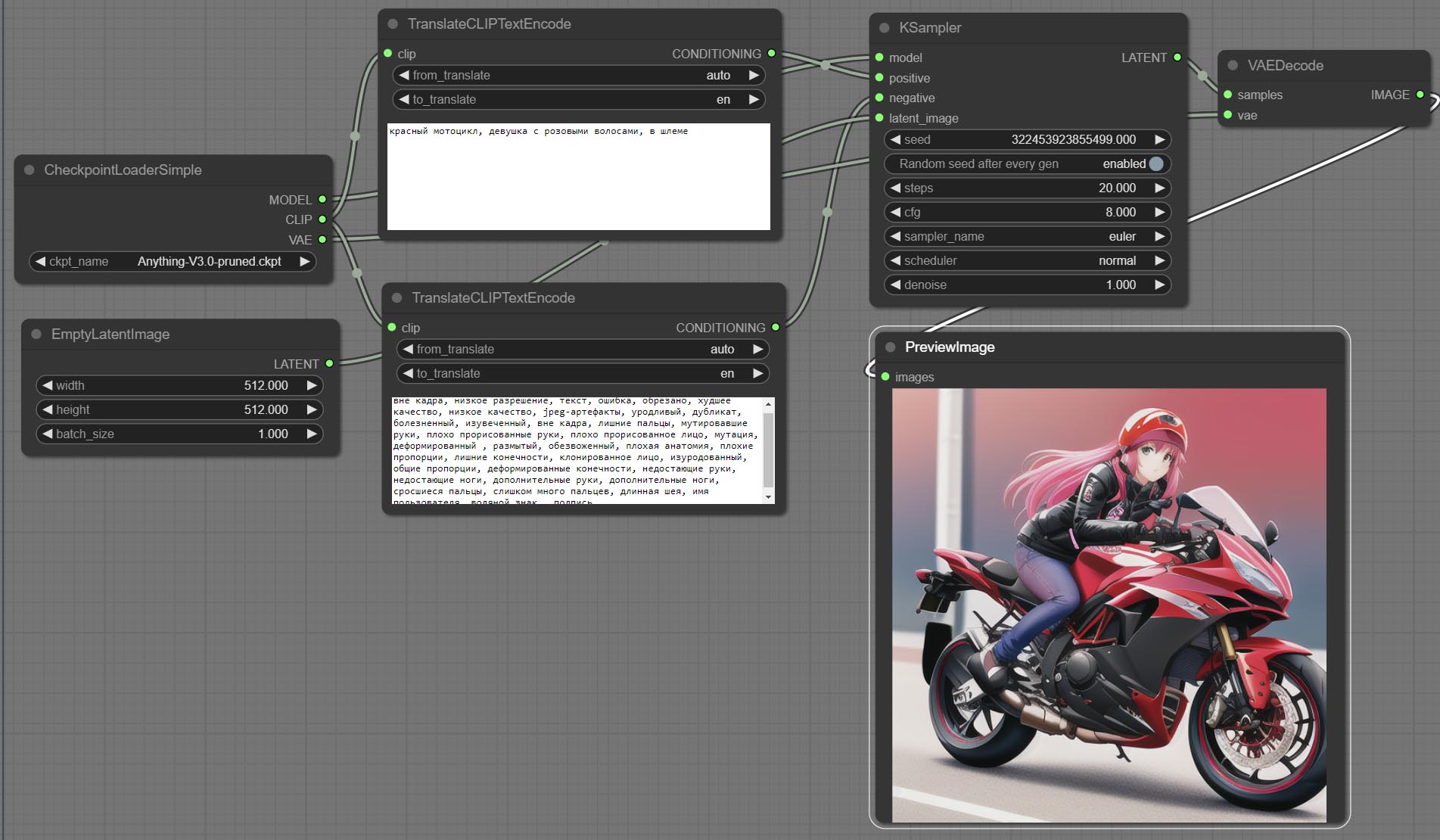Collapse the PreviewImage node using its dot
The image size is (1440, 840).
click(890, 347)
